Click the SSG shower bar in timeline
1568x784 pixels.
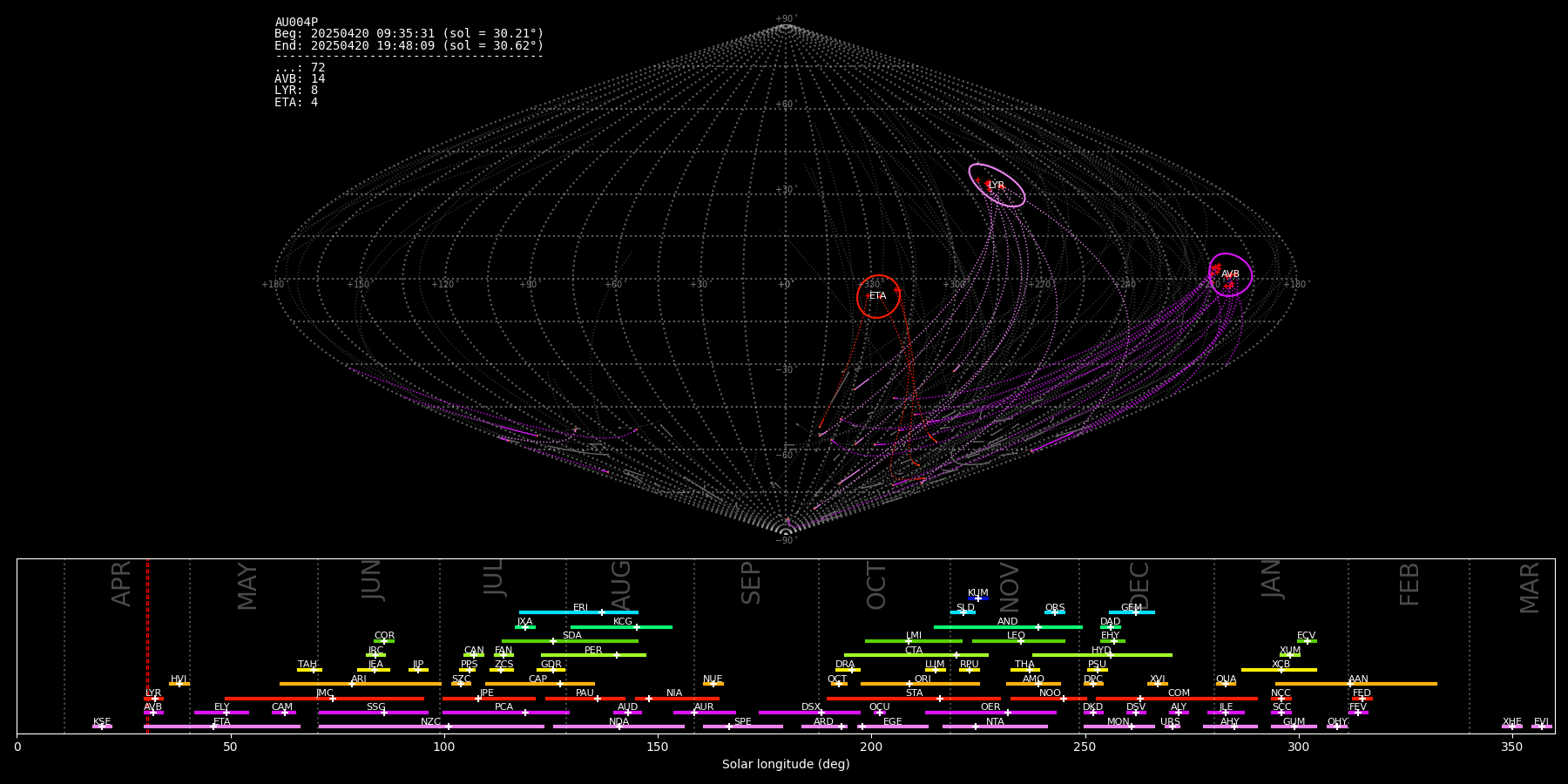click(x=373, y=713)
